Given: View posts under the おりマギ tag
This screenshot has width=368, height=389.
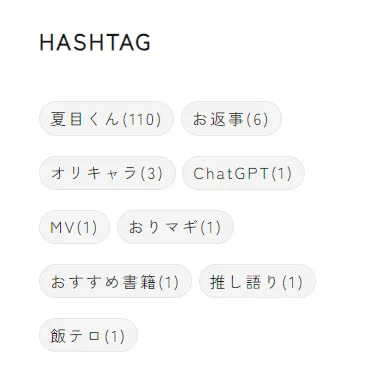Looking at the screenshot, I should tap(175, 227).
